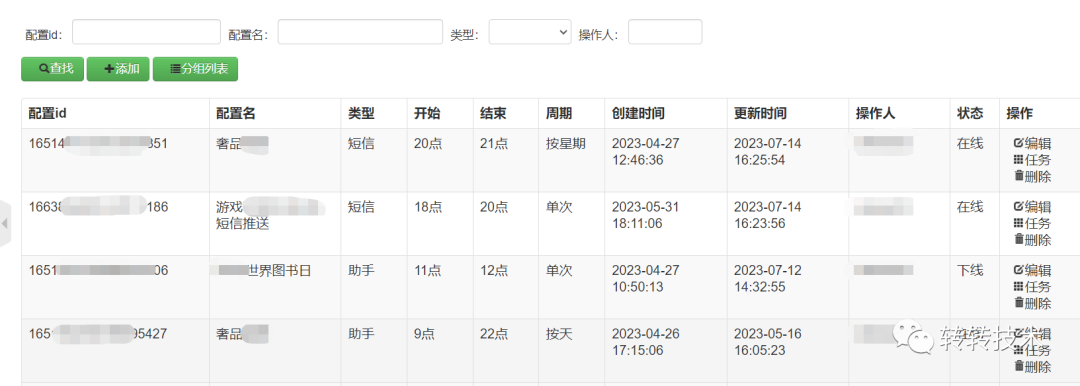Open 任务 for the 世界图书日 row

pos(1032,287)
